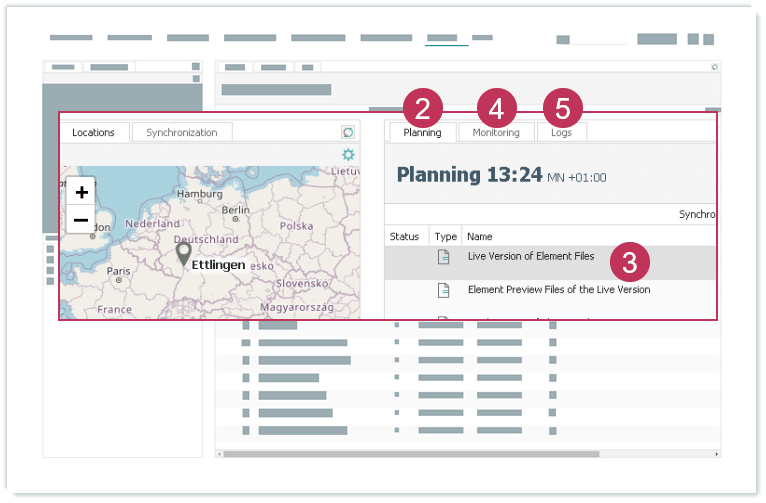The image size is (766, 503).
Task: Sort by the Name column header
Action: (480, 237)
